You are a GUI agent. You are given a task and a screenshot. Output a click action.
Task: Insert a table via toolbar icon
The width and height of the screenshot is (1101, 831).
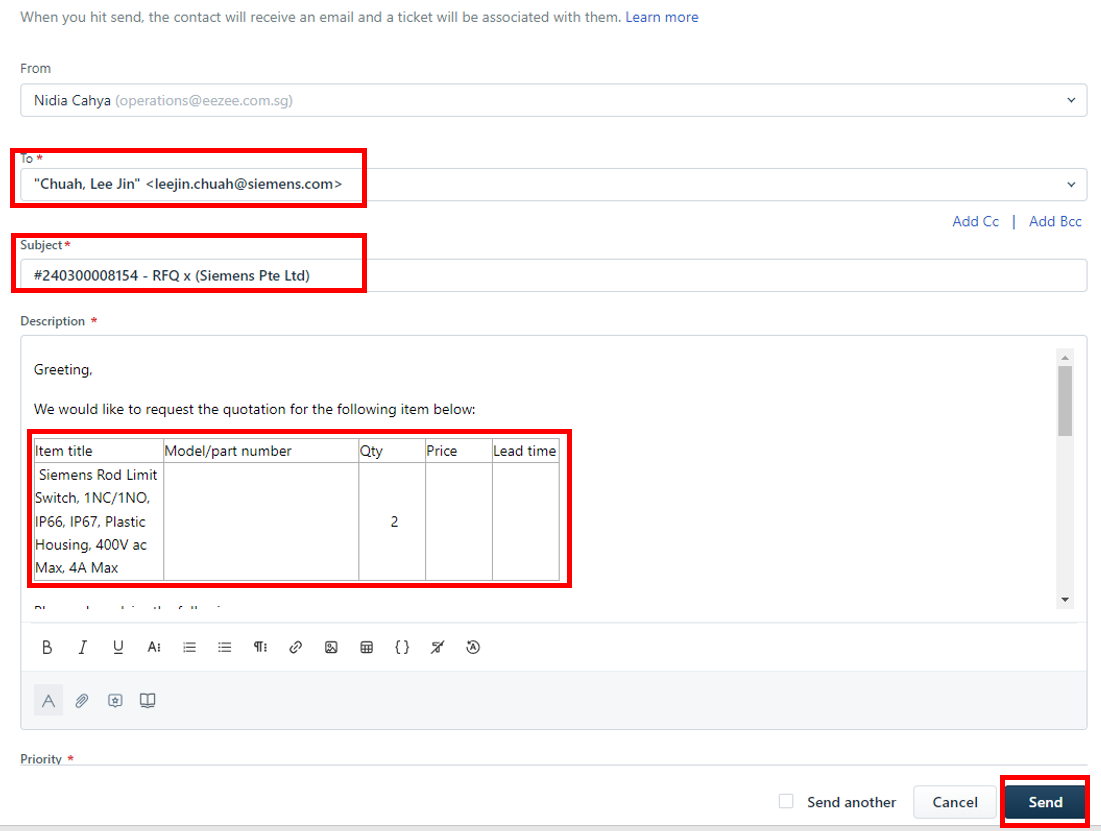pyautogui.click(x=367, y=647)
